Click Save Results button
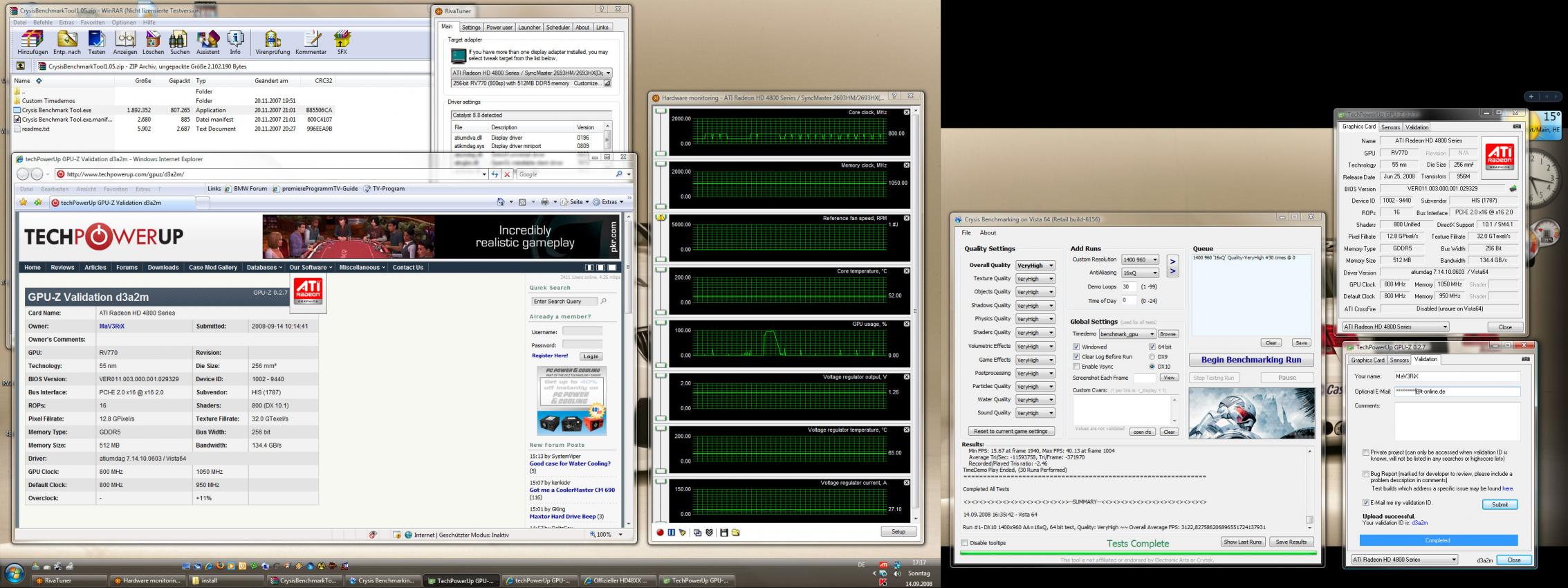The image size is (1568, 588). point(1291,542)
